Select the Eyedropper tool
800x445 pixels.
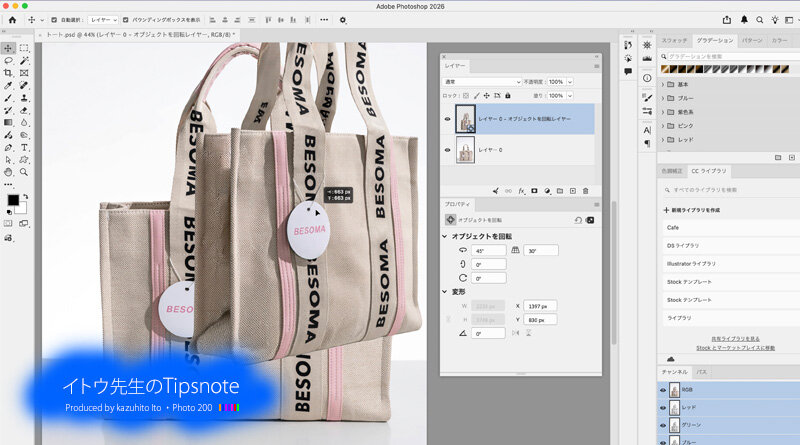coord(8,85)
